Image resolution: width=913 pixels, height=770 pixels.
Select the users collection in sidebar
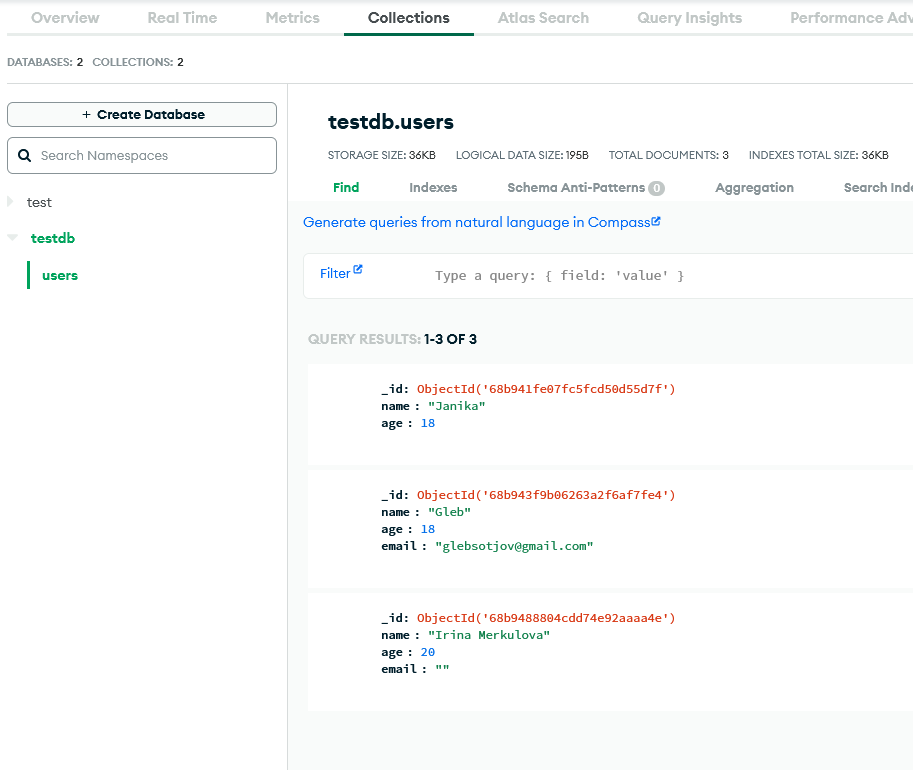click(60, 275)
